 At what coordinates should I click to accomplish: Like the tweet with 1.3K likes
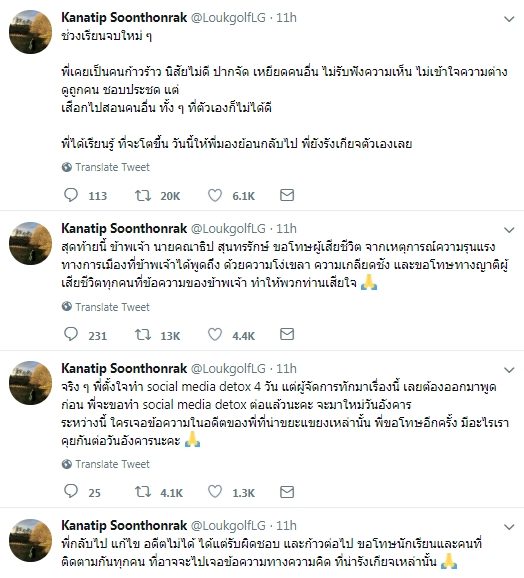pyautogui.click(x=215, y=492)
